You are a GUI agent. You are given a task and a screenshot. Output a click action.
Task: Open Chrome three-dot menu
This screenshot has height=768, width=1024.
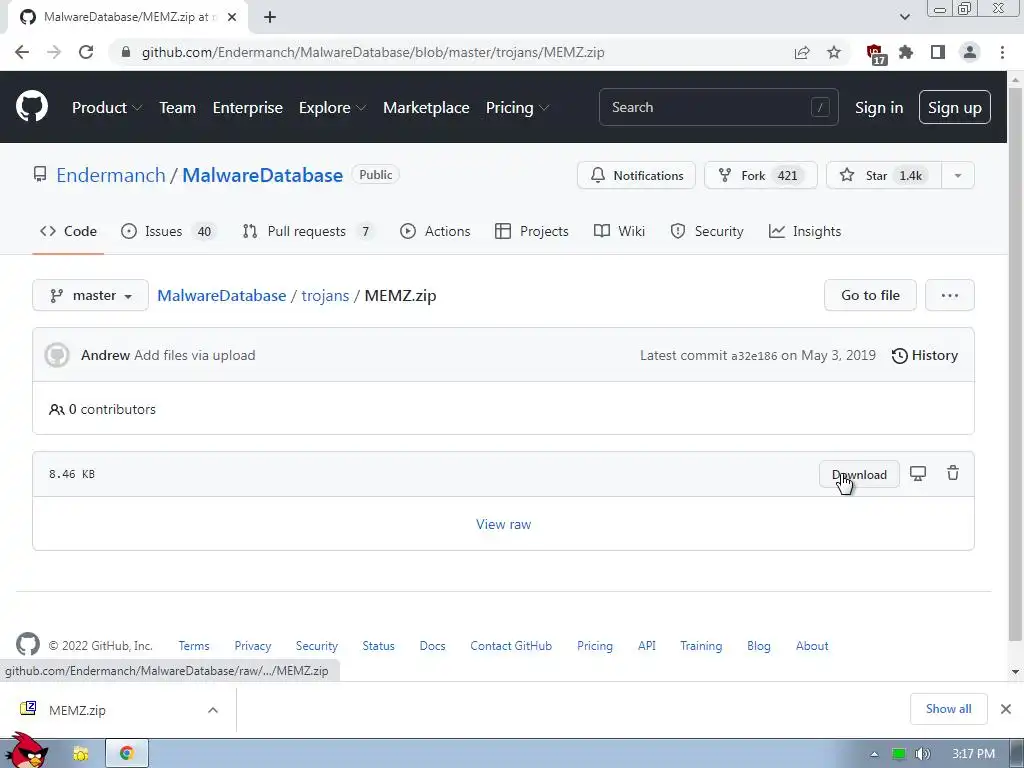(1002, 52)
